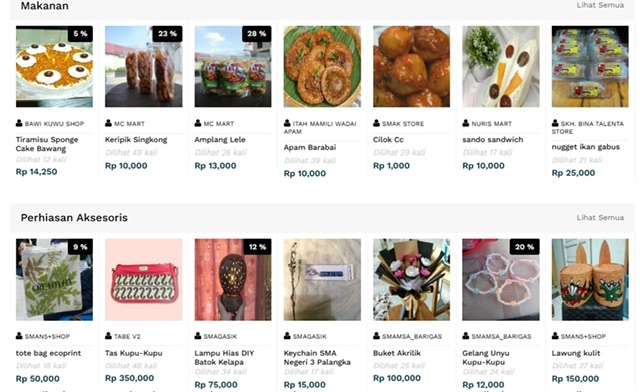640x392 pixels.
Task: Open Lihat Semua for Makanan section
Action: point(600,5)
